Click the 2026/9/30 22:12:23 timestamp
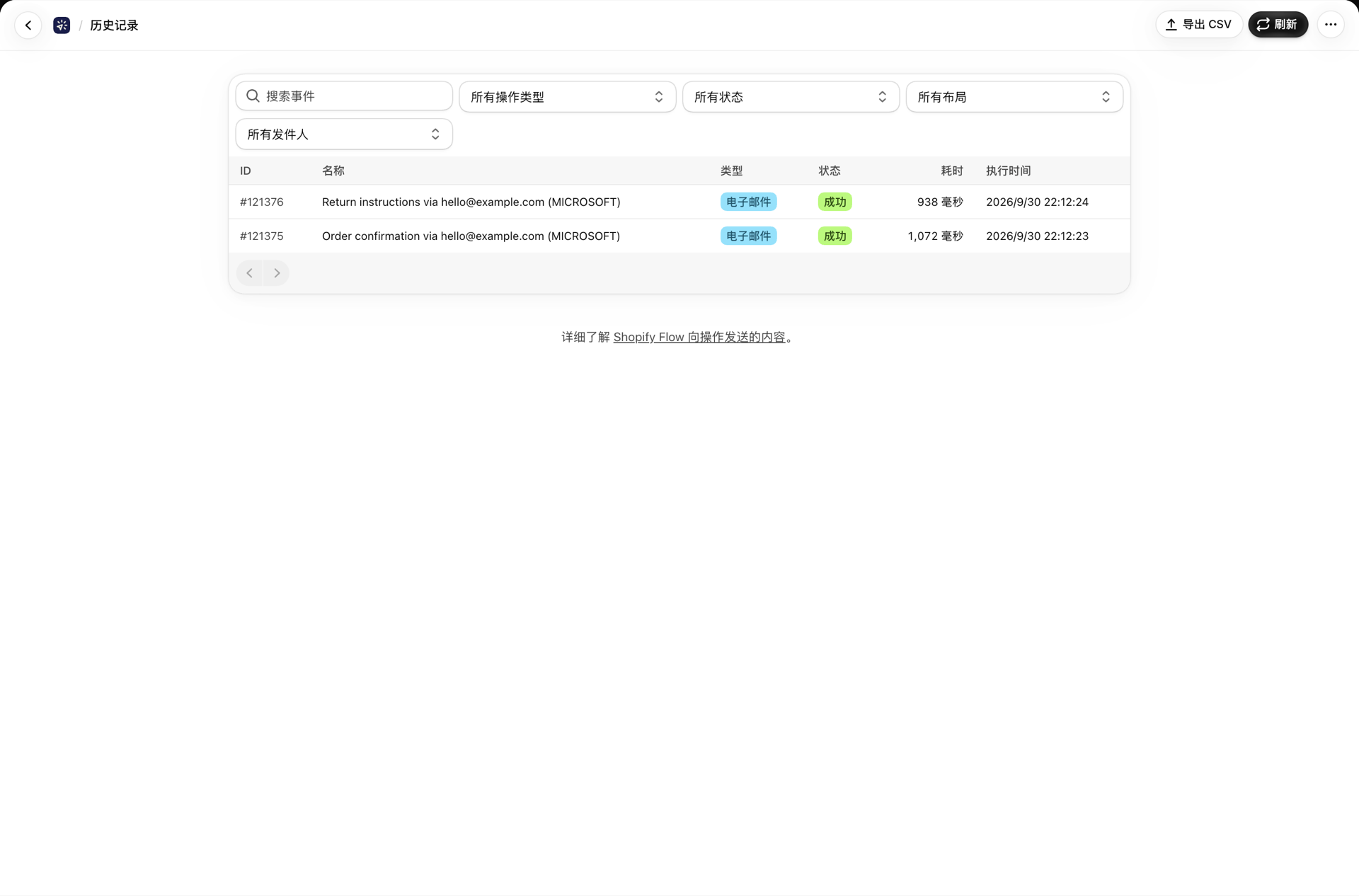 pyautogui.click(x=1037, y=236)
